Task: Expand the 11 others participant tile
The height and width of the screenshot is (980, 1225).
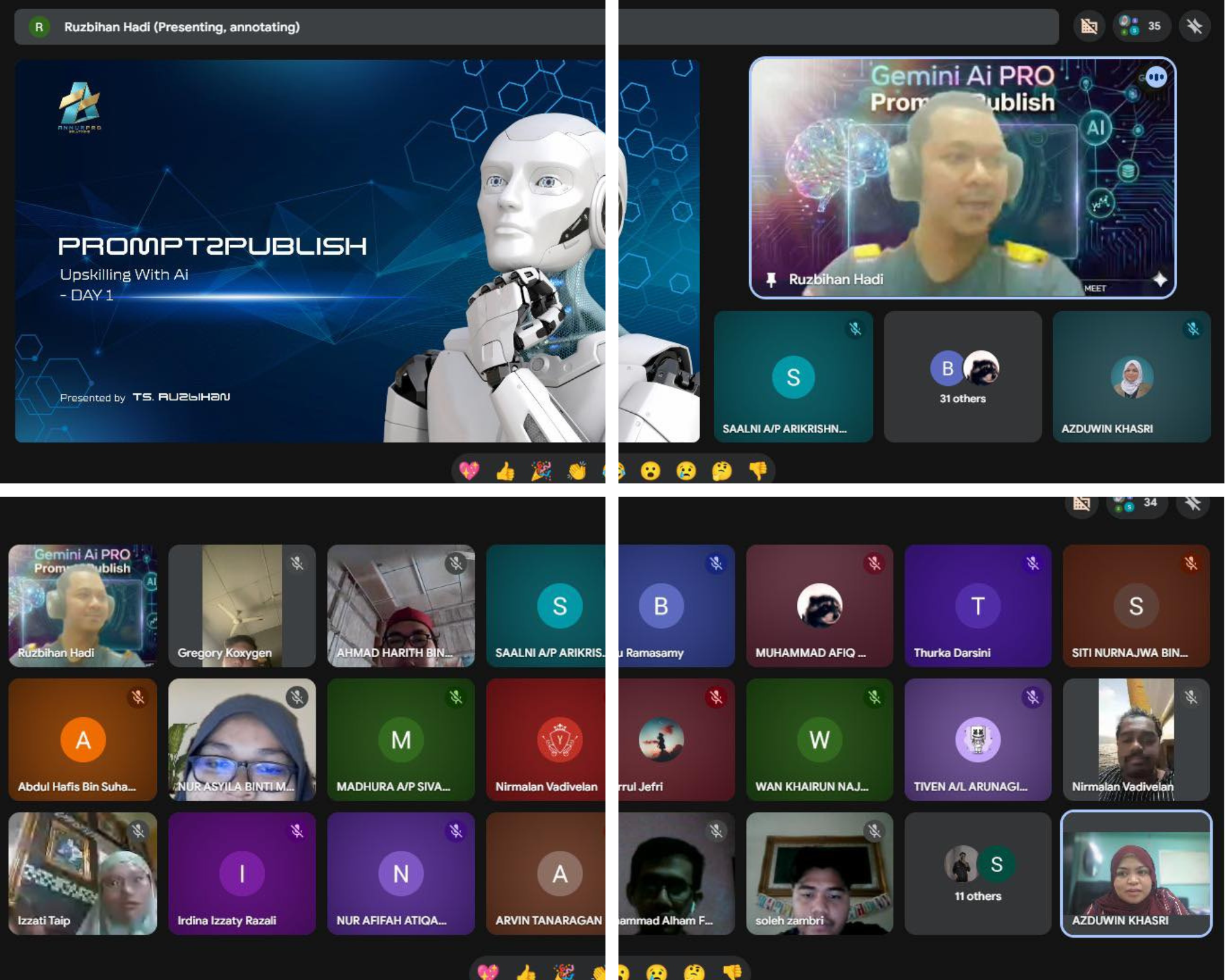Action: click(x=978, y=873)
